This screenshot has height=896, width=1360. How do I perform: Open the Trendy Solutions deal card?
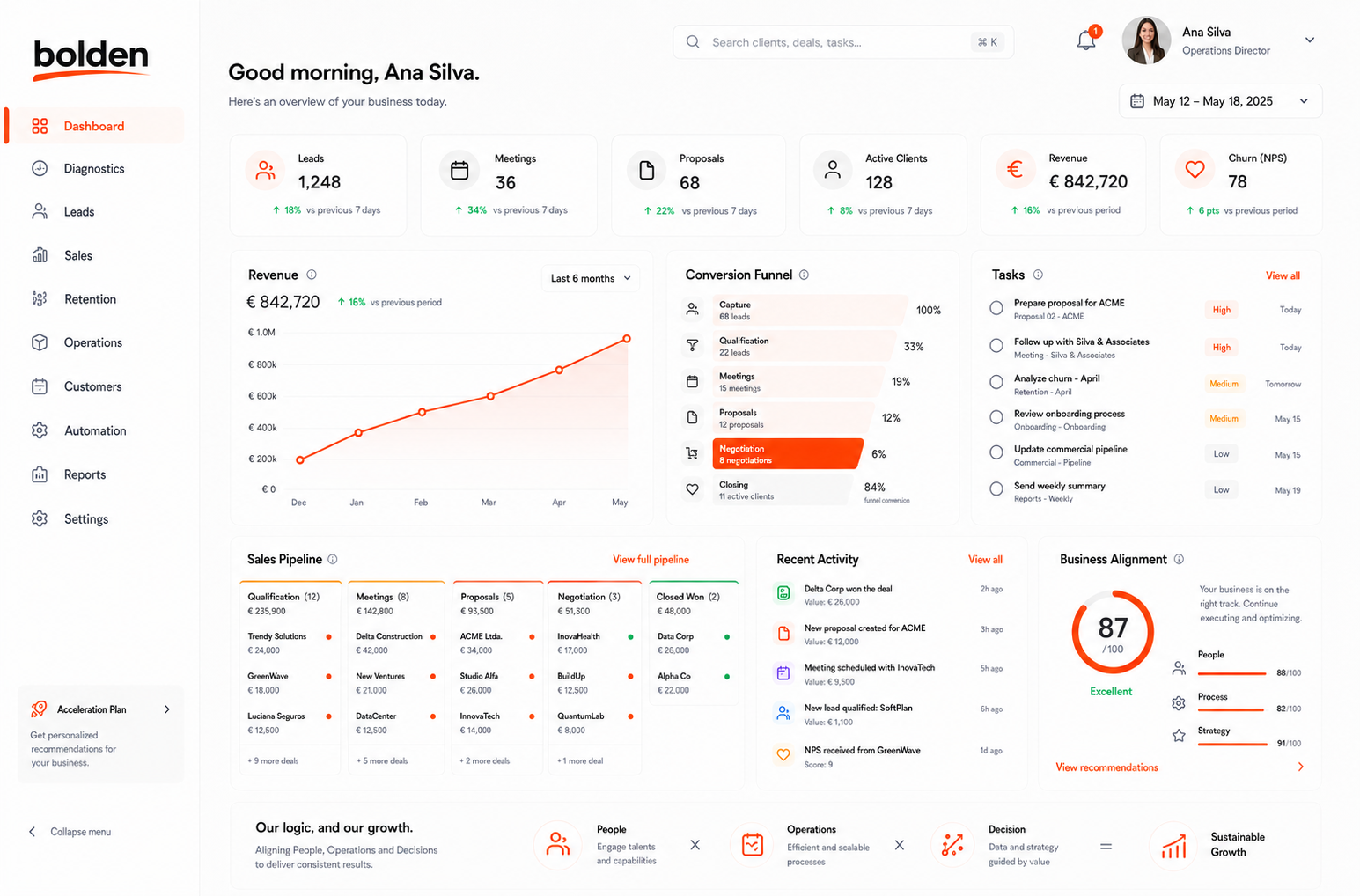click(290, 643)
